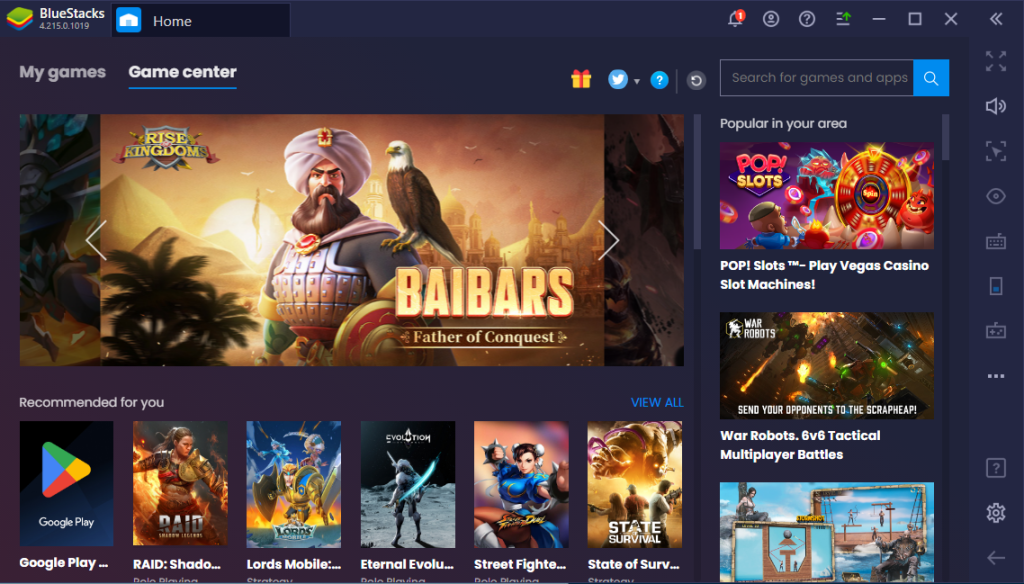Screen dimensions: 1024x584
Task: Click the State of Surv... game name
Action: [633, 564]
